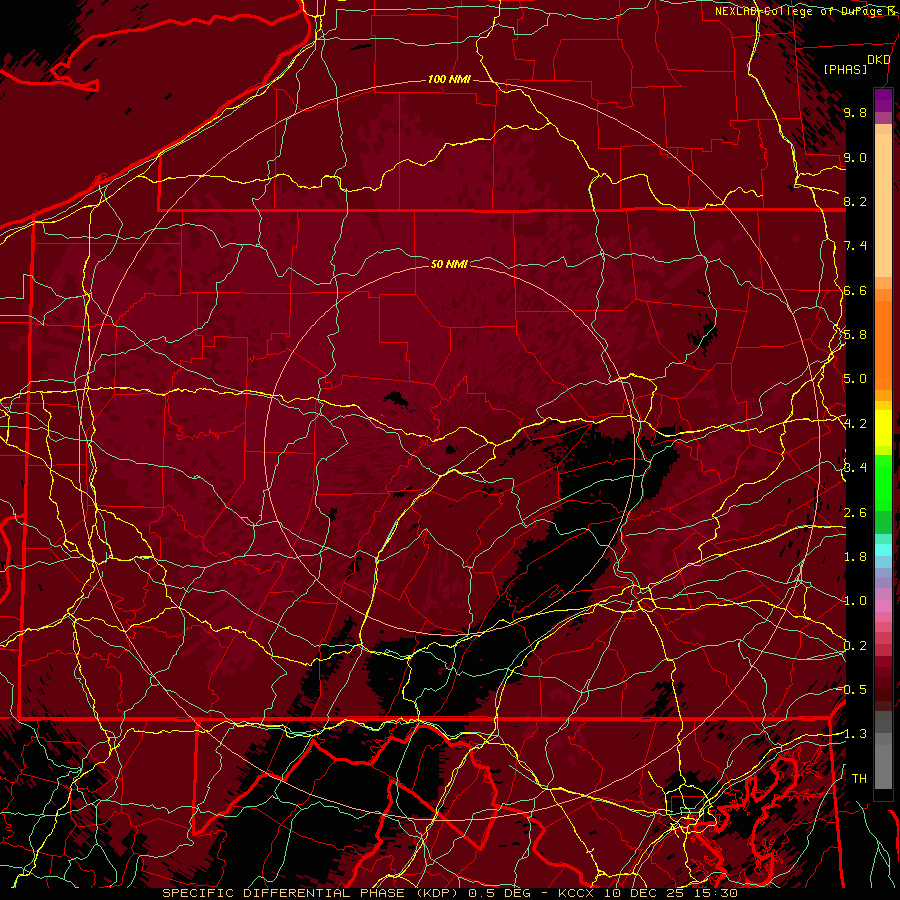Click the "15:30" timestamp
Screen dimensions: 900x900
click(x=717, y=893)
